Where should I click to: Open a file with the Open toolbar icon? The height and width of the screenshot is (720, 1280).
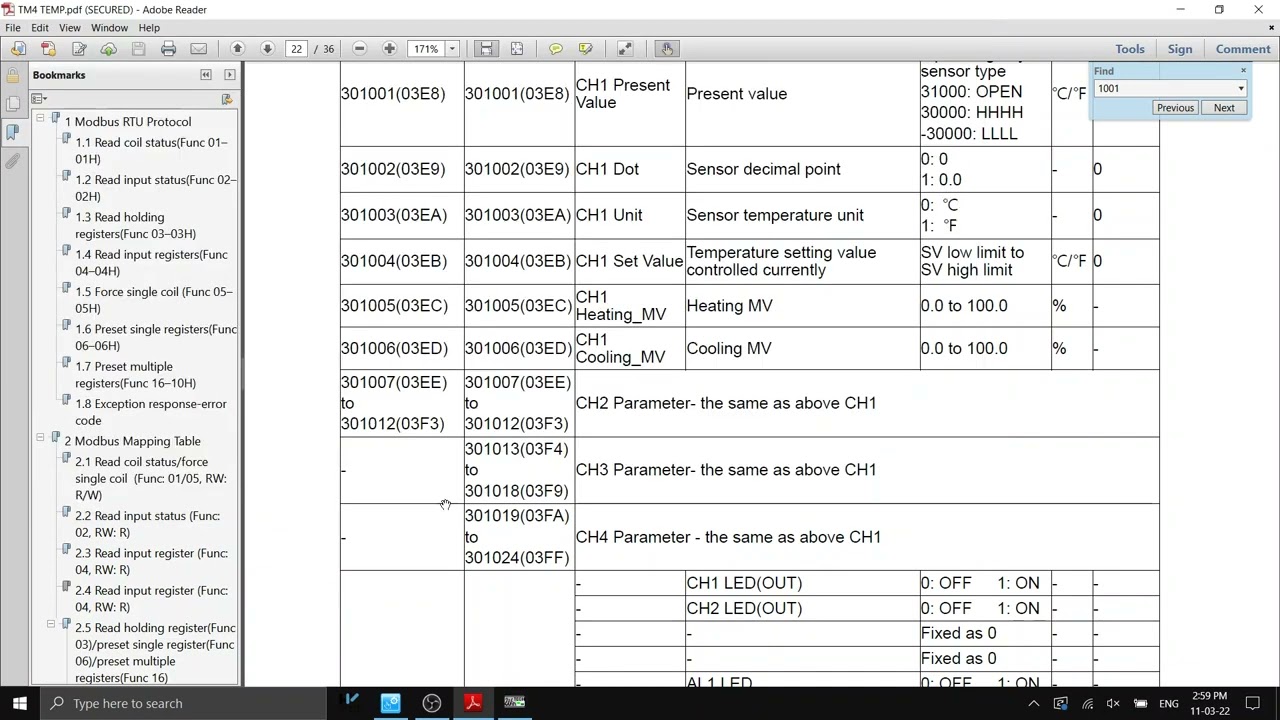[18, 48]
